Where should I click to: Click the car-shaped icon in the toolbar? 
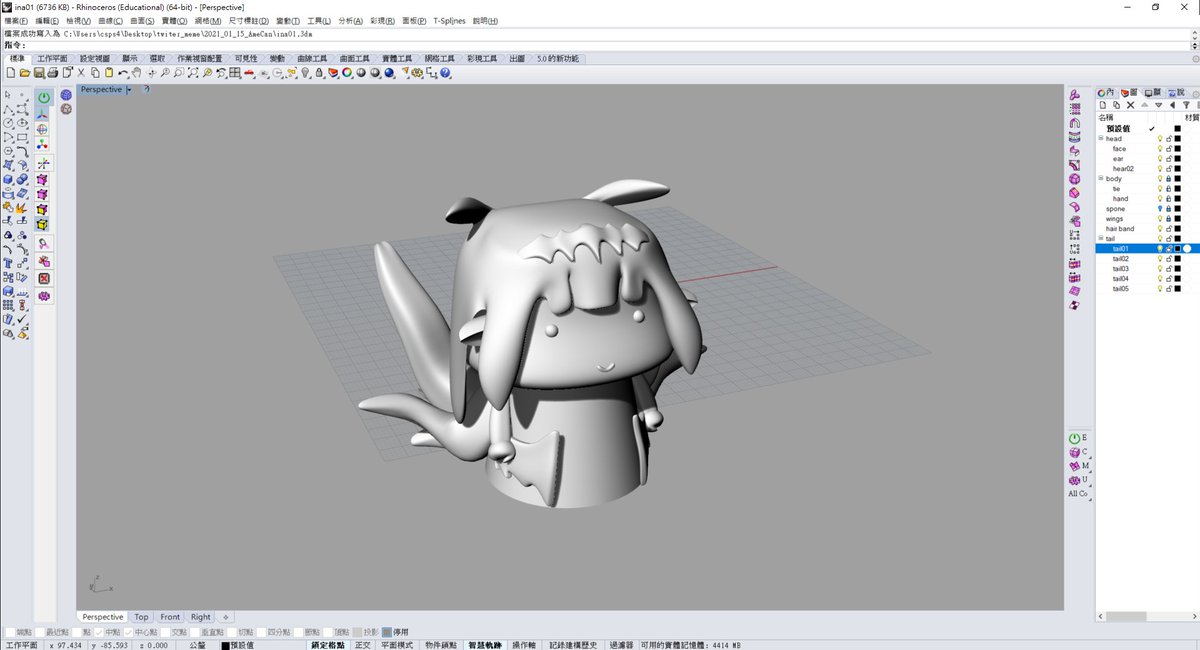(x=249, y=73)
